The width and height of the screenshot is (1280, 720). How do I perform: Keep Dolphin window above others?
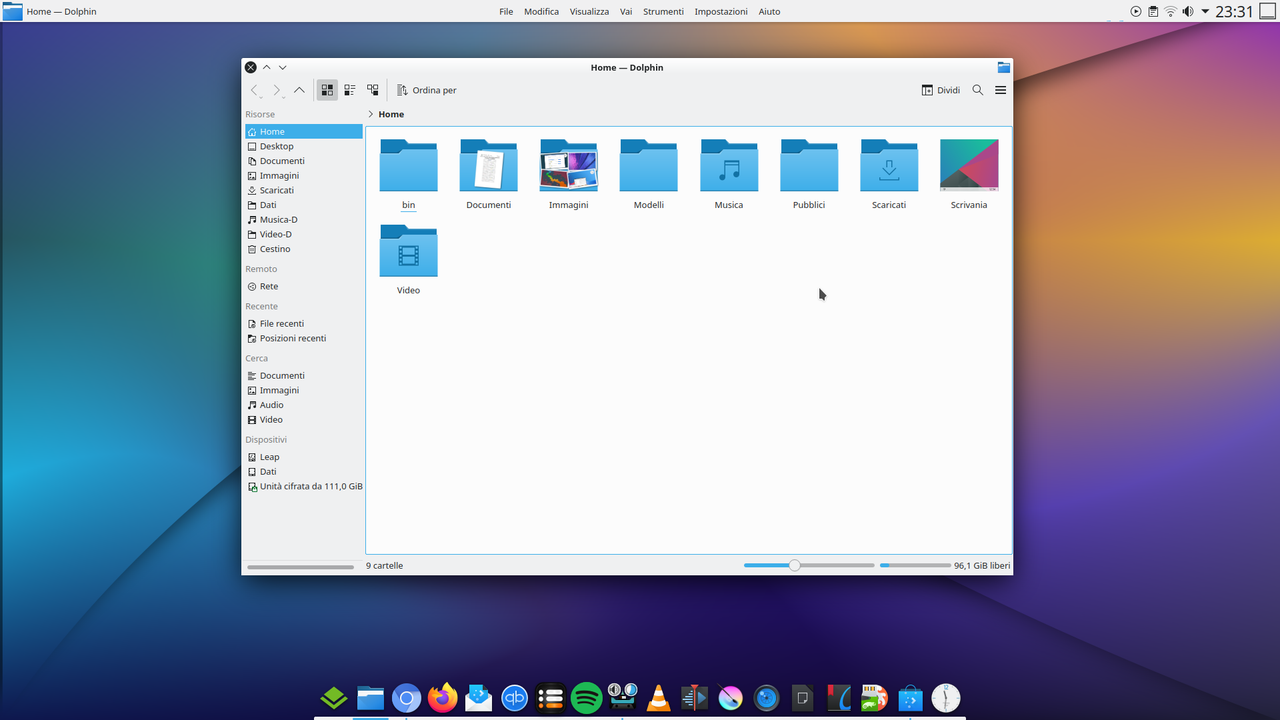point(267,67)
